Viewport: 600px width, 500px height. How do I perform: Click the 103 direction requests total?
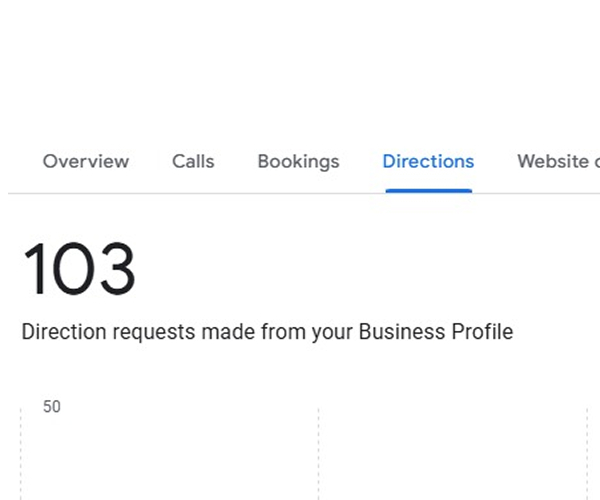point(79,269)
